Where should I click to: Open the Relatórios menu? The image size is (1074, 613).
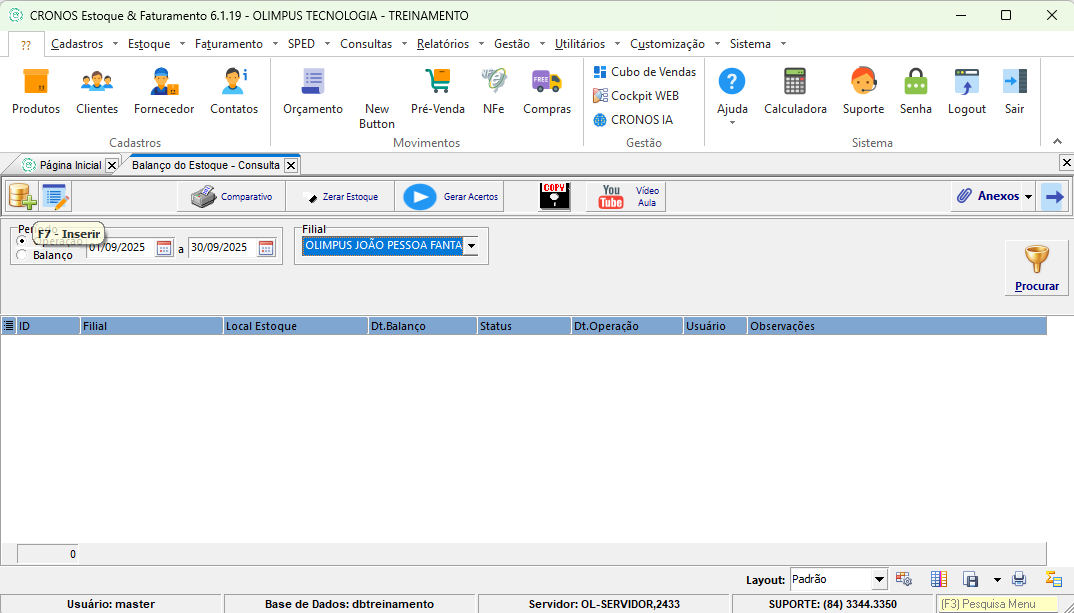[x=442, y=44]
